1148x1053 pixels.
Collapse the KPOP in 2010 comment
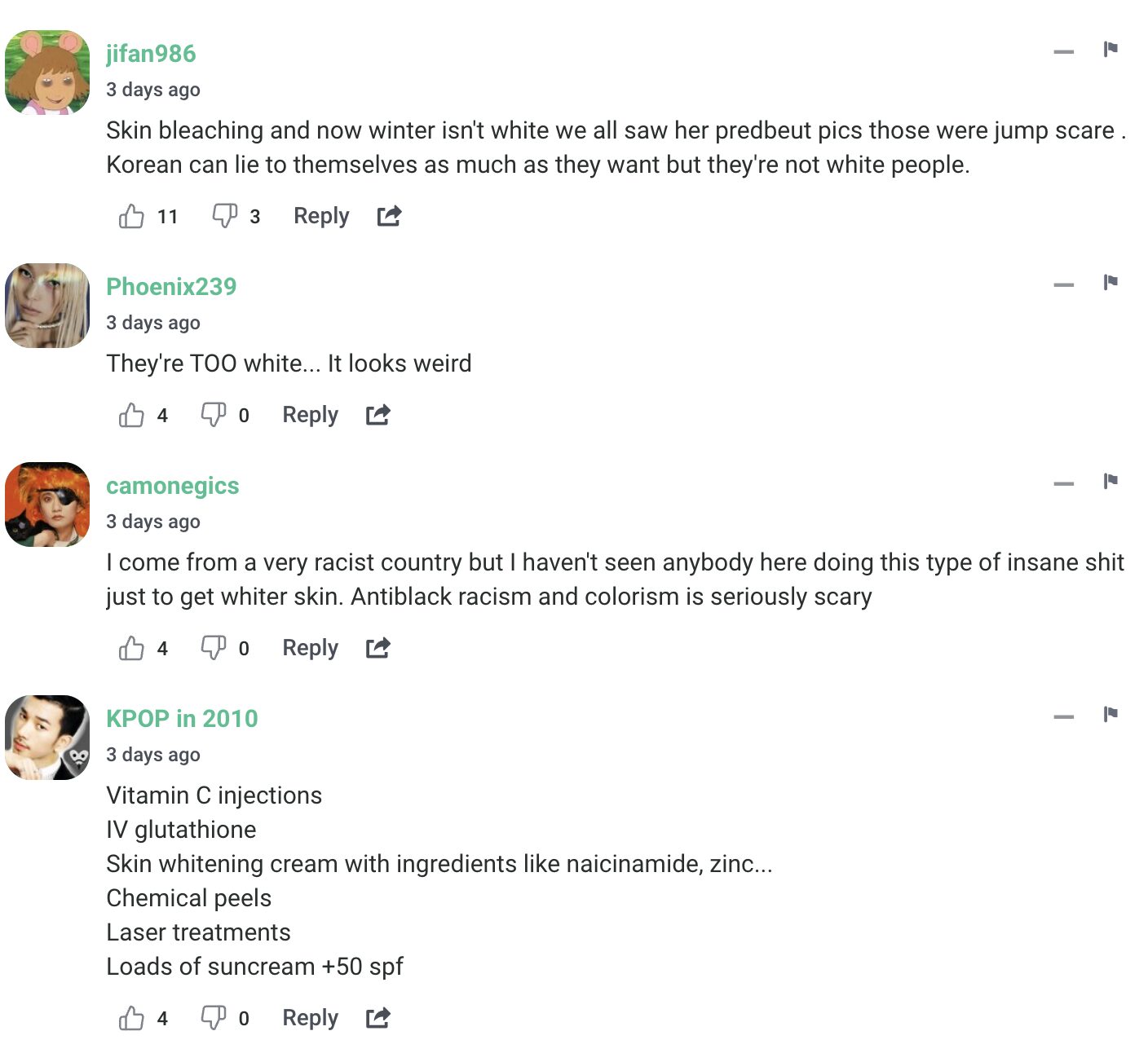click(1063, 717)
